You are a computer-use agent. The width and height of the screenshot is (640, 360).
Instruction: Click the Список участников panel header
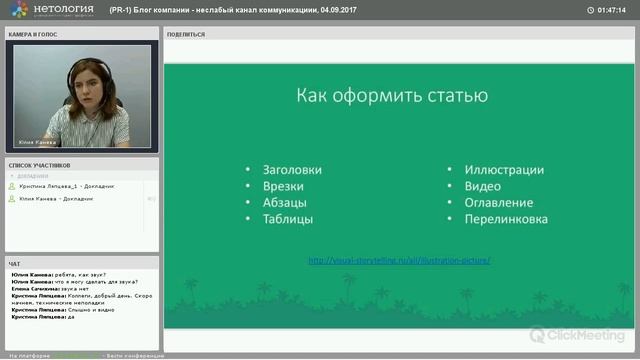tap(82, 165)
